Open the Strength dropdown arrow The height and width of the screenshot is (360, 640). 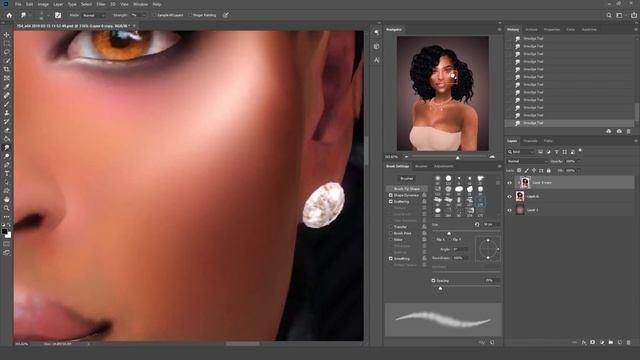click(x=144, y=15)
